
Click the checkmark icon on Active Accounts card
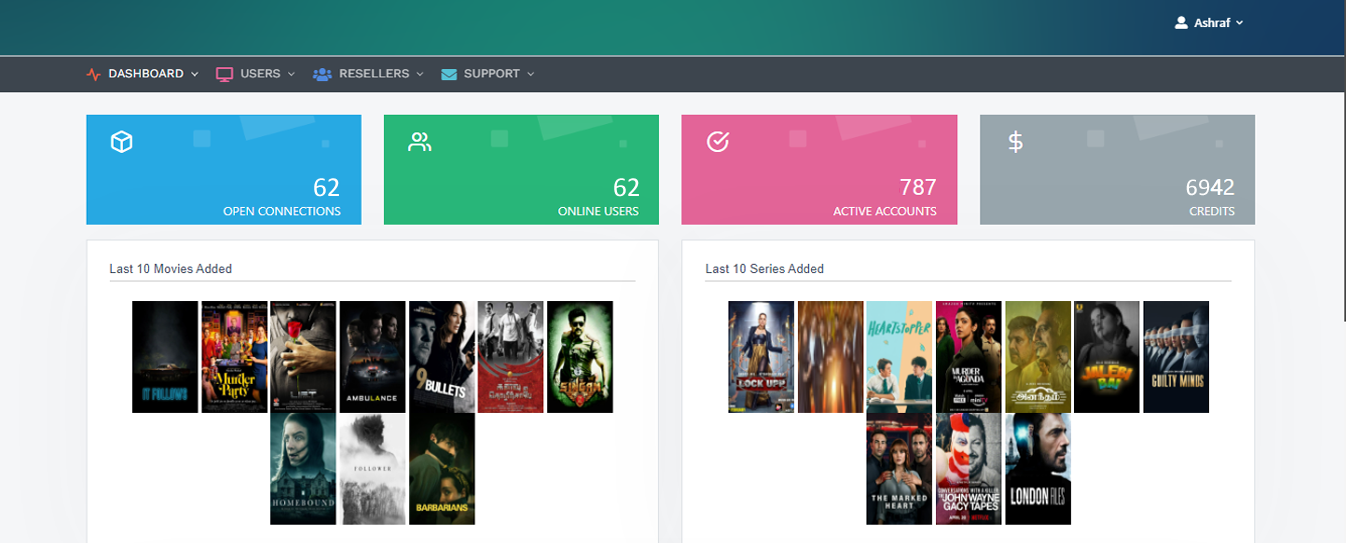click(x=717, y=142)
